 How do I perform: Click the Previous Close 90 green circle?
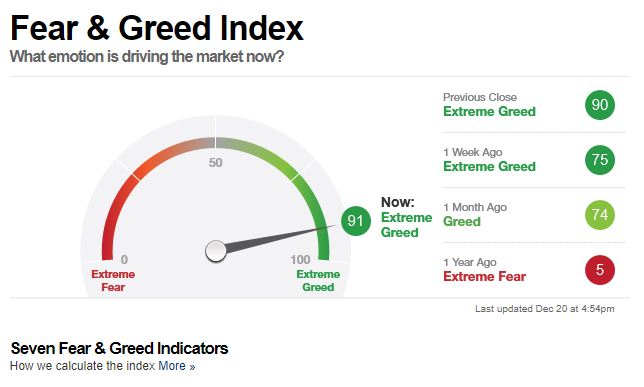[600, 105]
